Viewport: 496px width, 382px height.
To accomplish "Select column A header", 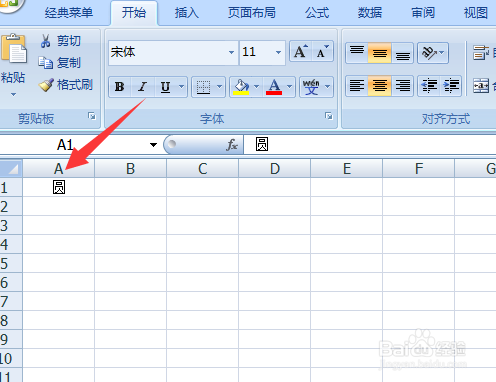I will [58, 169].
